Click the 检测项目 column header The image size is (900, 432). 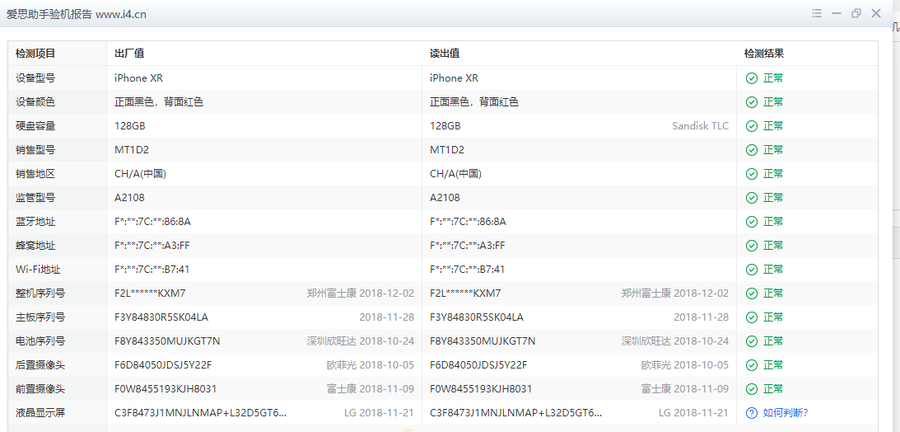coord(36,54)
